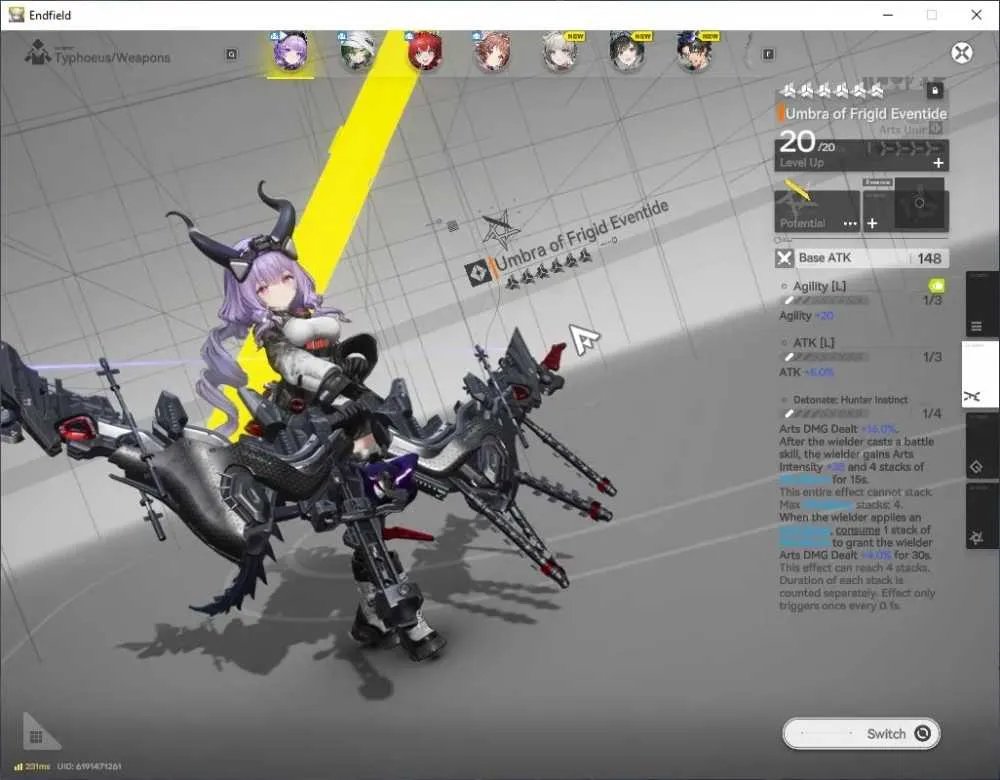Select the red-haired operator portrait
This screenshot has height=780, width=1000.
(x=425, y=51)
